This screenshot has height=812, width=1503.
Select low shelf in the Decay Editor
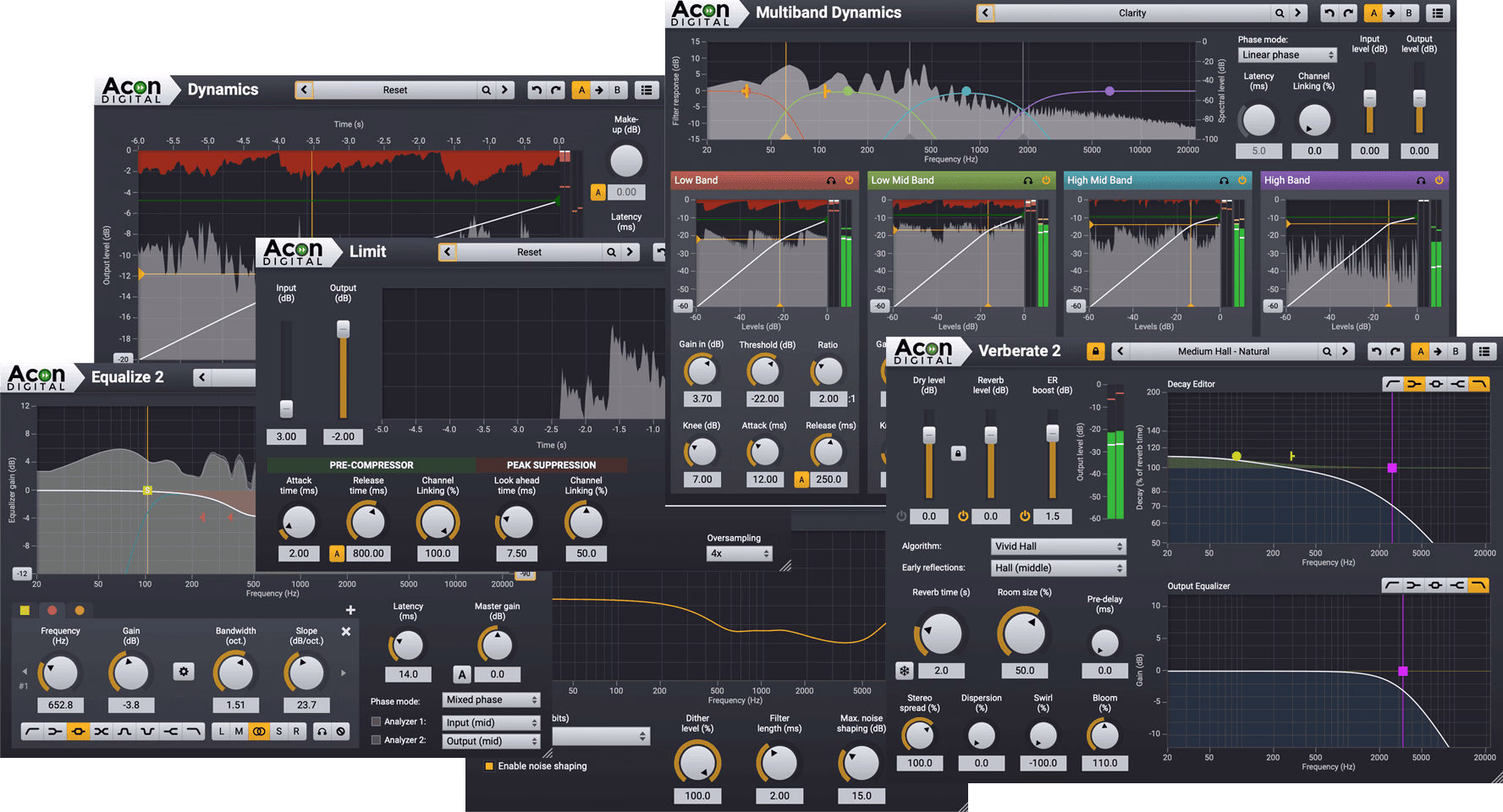1414,384
